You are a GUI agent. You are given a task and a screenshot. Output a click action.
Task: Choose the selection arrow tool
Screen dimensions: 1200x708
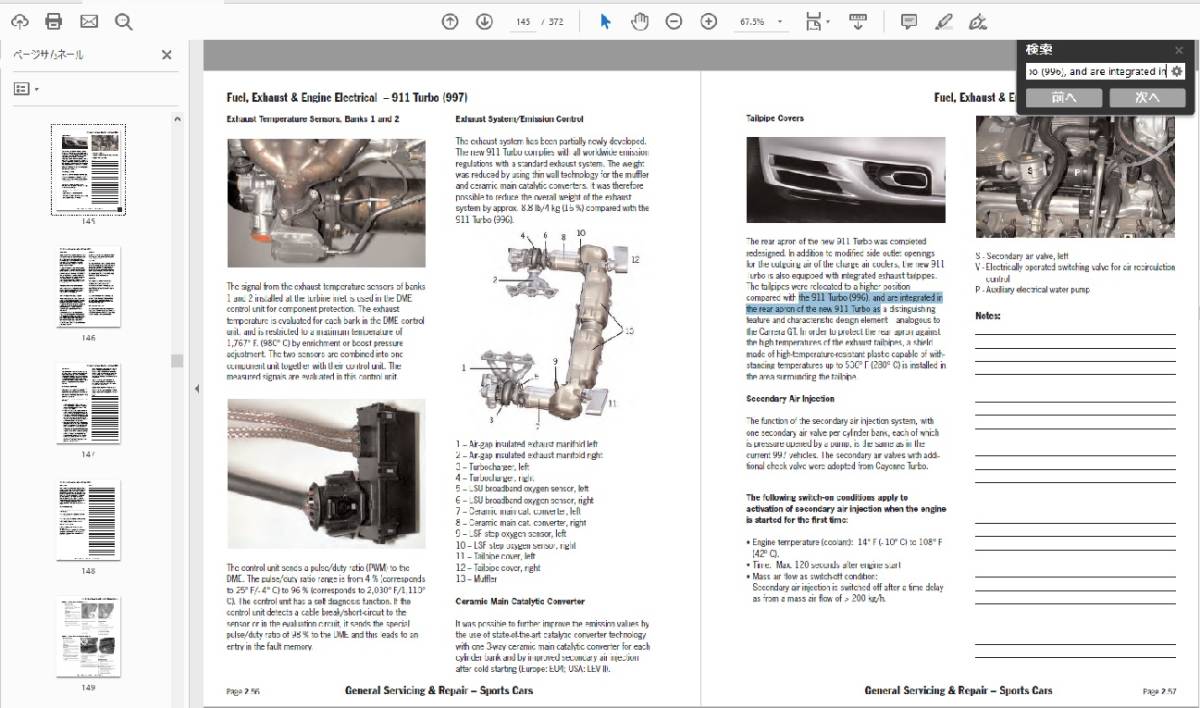click(x=605, y=21)
